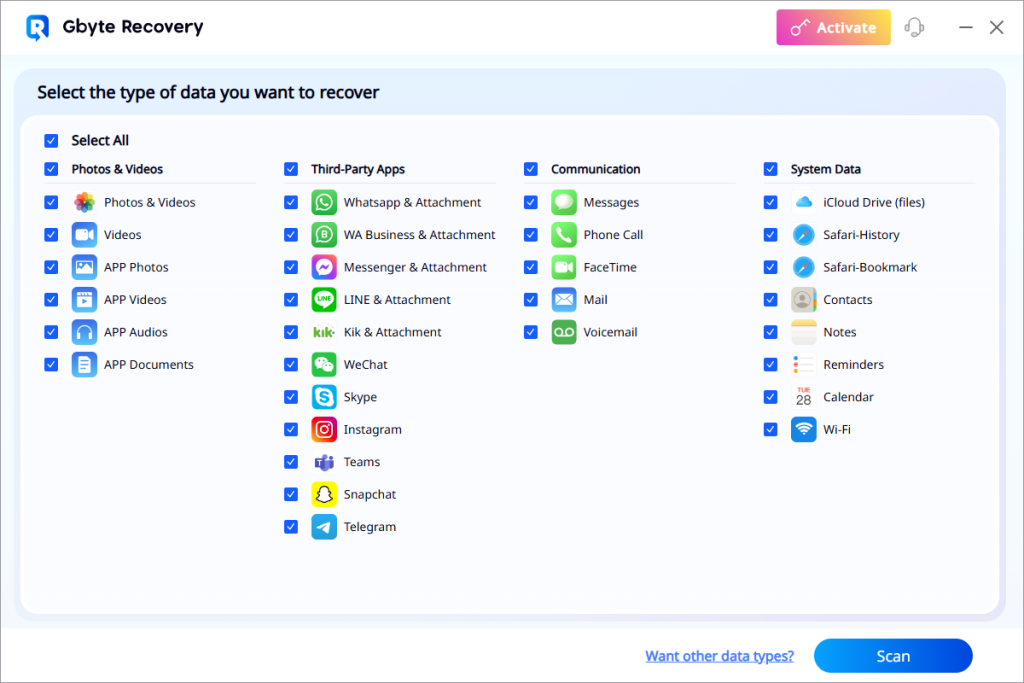1024x683 pixels.
Task: Uncheck the Voicemail checkbox
Action: 530,332
